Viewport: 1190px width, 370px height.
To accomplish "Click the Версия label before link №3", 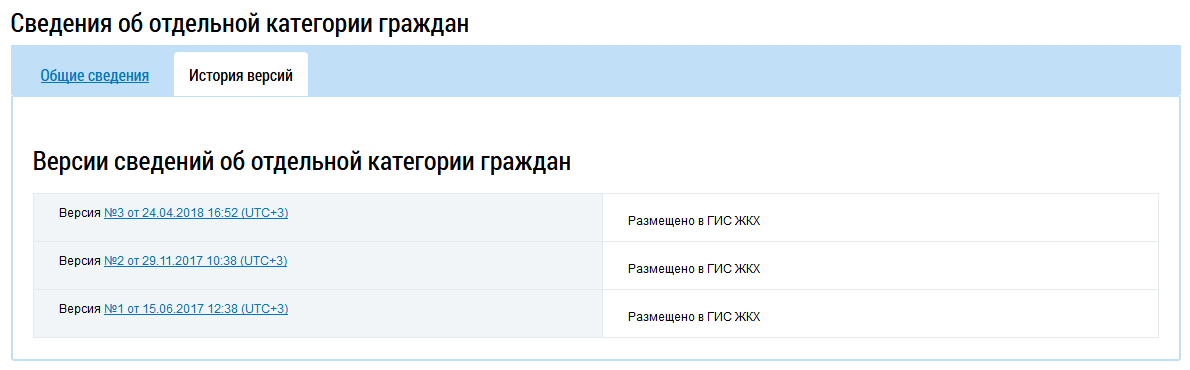I will [80, 213].
